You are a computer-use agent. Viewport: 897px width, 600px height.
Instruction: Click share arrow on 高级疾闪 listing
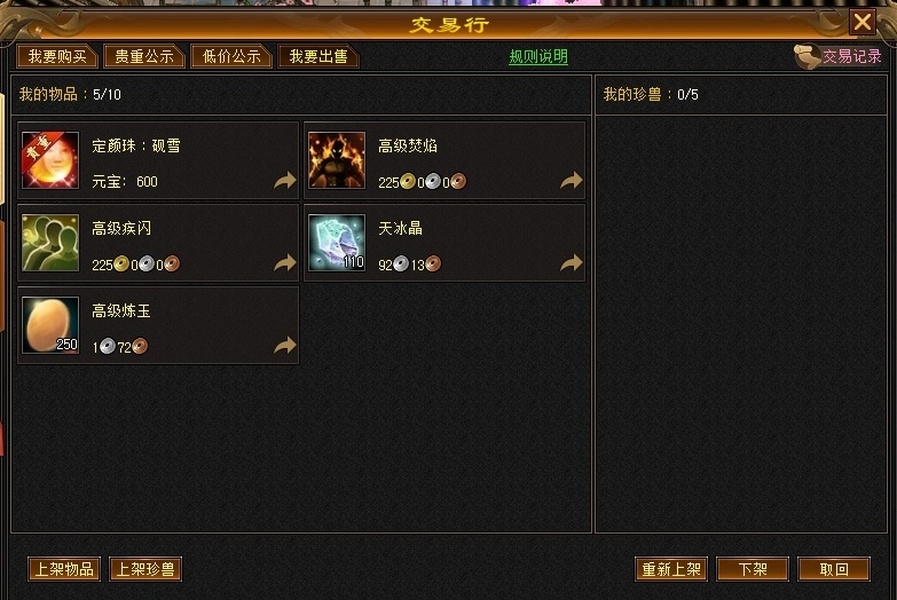pyautogui.click(x=284, y=263)
